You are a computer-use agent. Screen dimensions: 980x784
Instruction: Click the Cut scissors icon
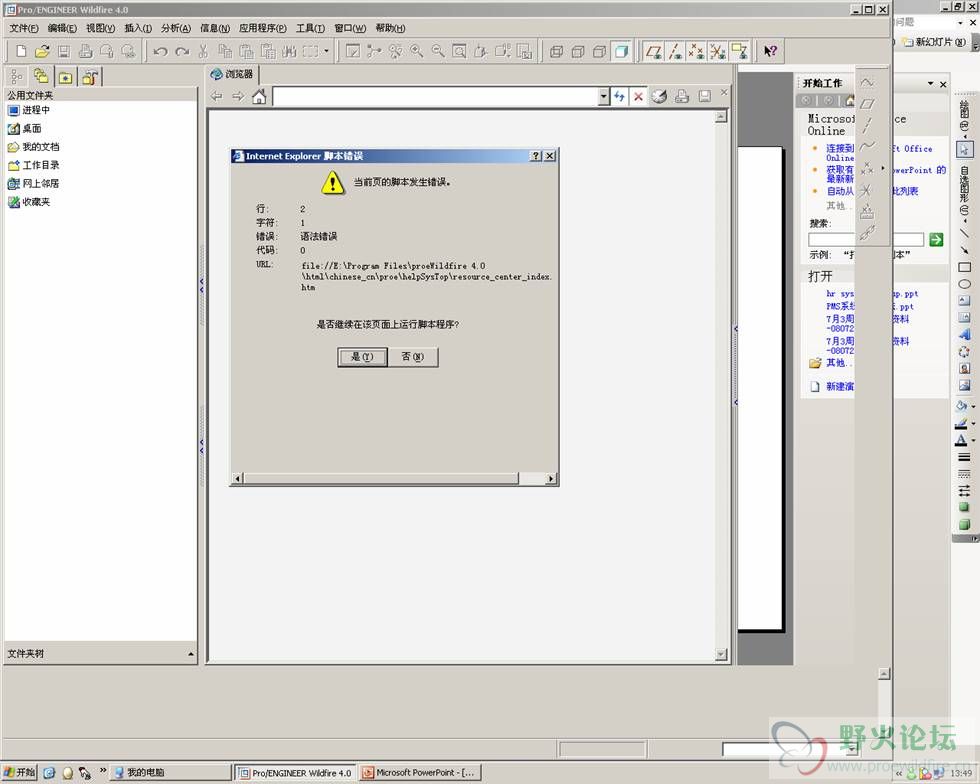coord(203,51)
